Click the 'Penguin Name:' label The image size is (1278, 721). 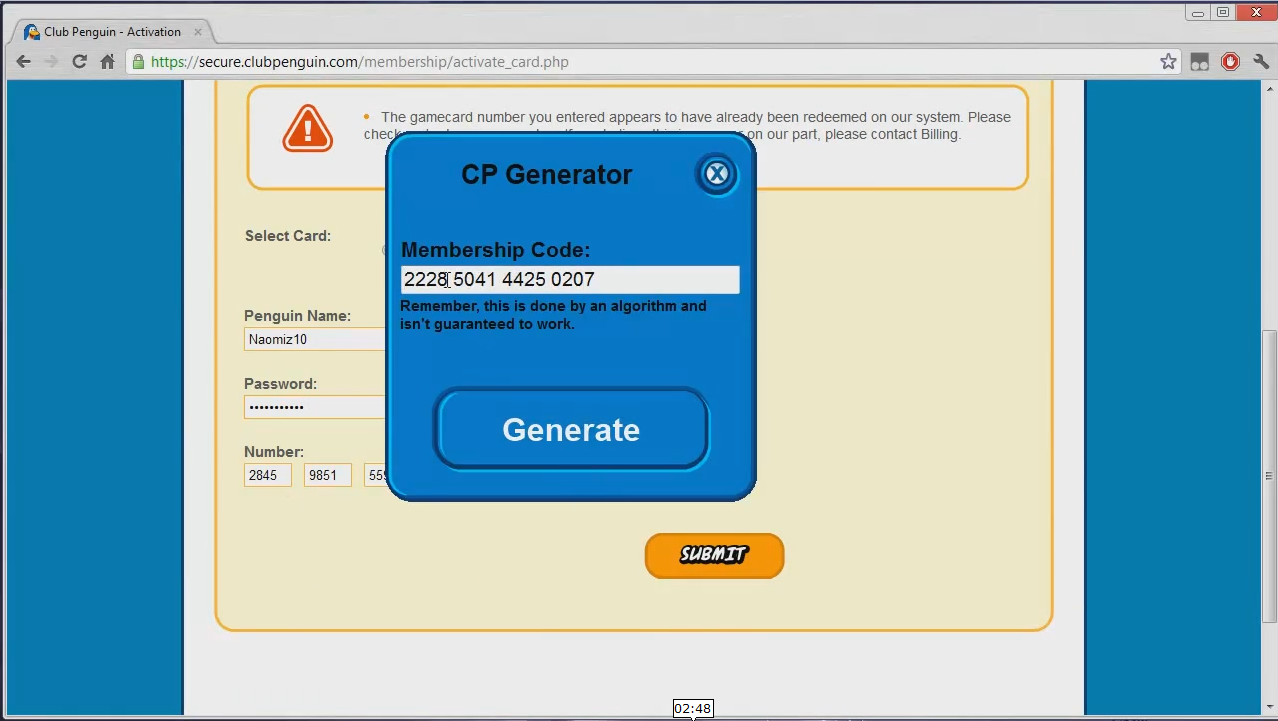tap(297, 316)
